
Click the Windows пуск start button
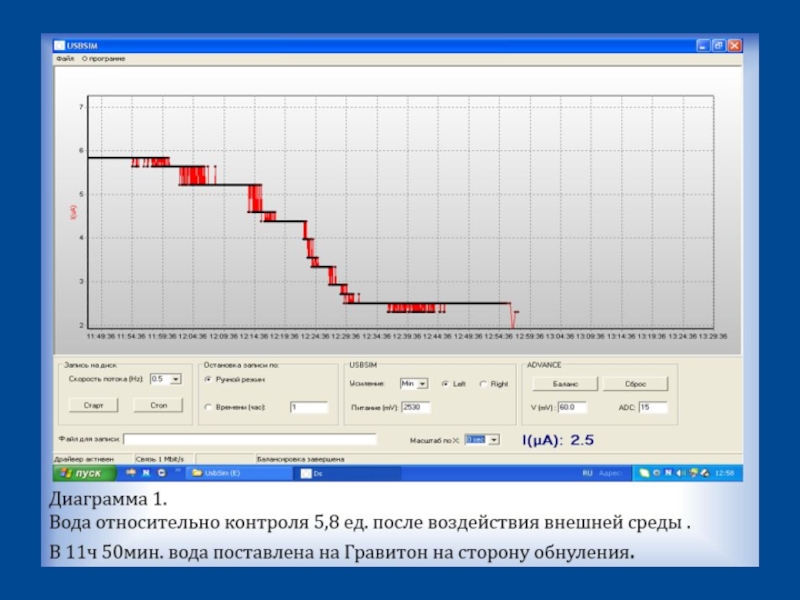82,472
